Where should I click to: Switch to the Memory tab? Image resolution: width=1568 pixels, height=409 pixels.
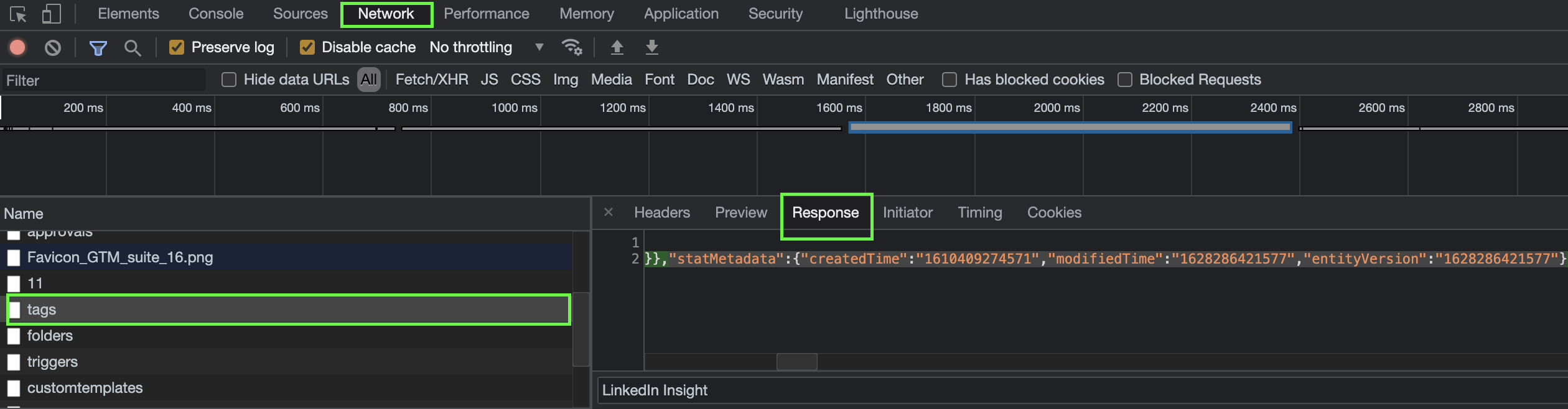click(587, 14)
